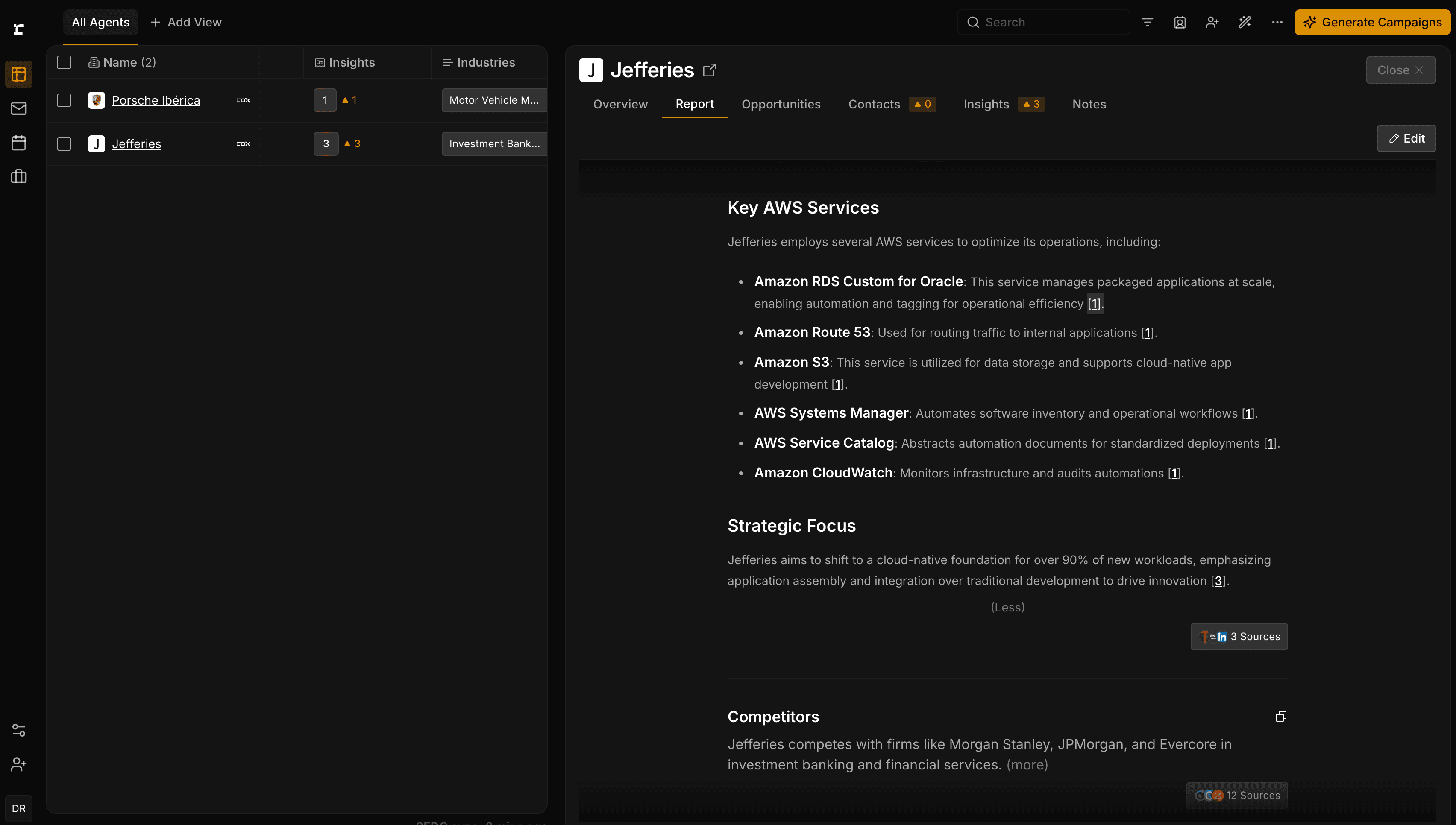Switch to the Notes tab
The height and width of the screenshot is (825, 1456).
[1089, 104]
